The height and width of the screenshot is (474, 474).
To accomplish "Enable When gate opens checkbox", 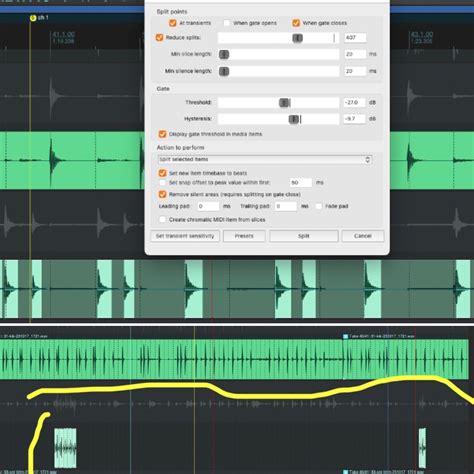I will click(x=227, y=23).
